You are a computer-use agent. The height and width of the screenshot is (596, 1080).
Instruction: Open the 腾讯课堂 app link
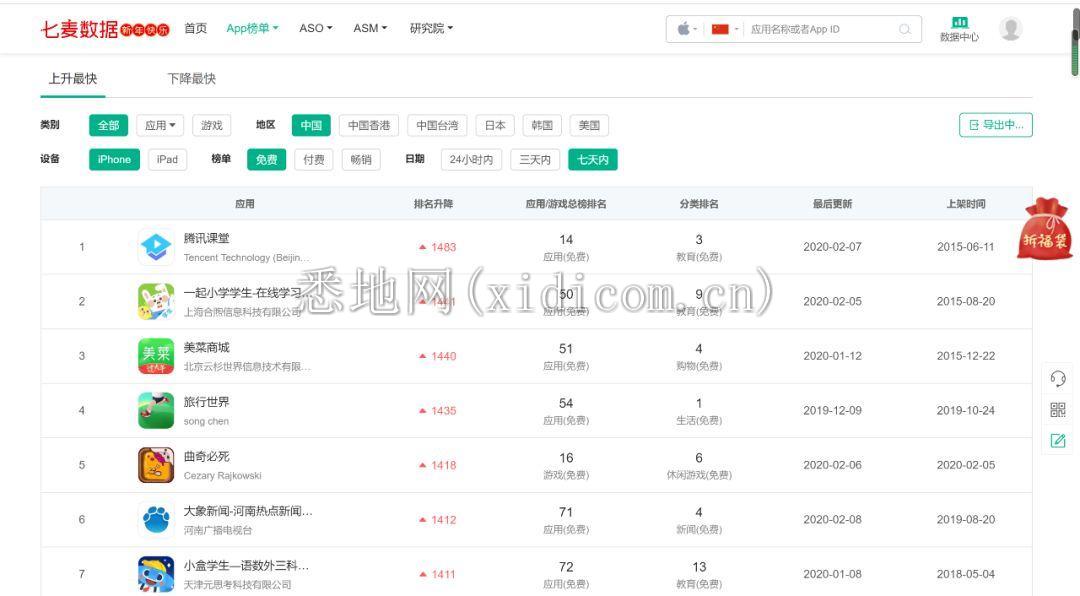click(206, 238)
